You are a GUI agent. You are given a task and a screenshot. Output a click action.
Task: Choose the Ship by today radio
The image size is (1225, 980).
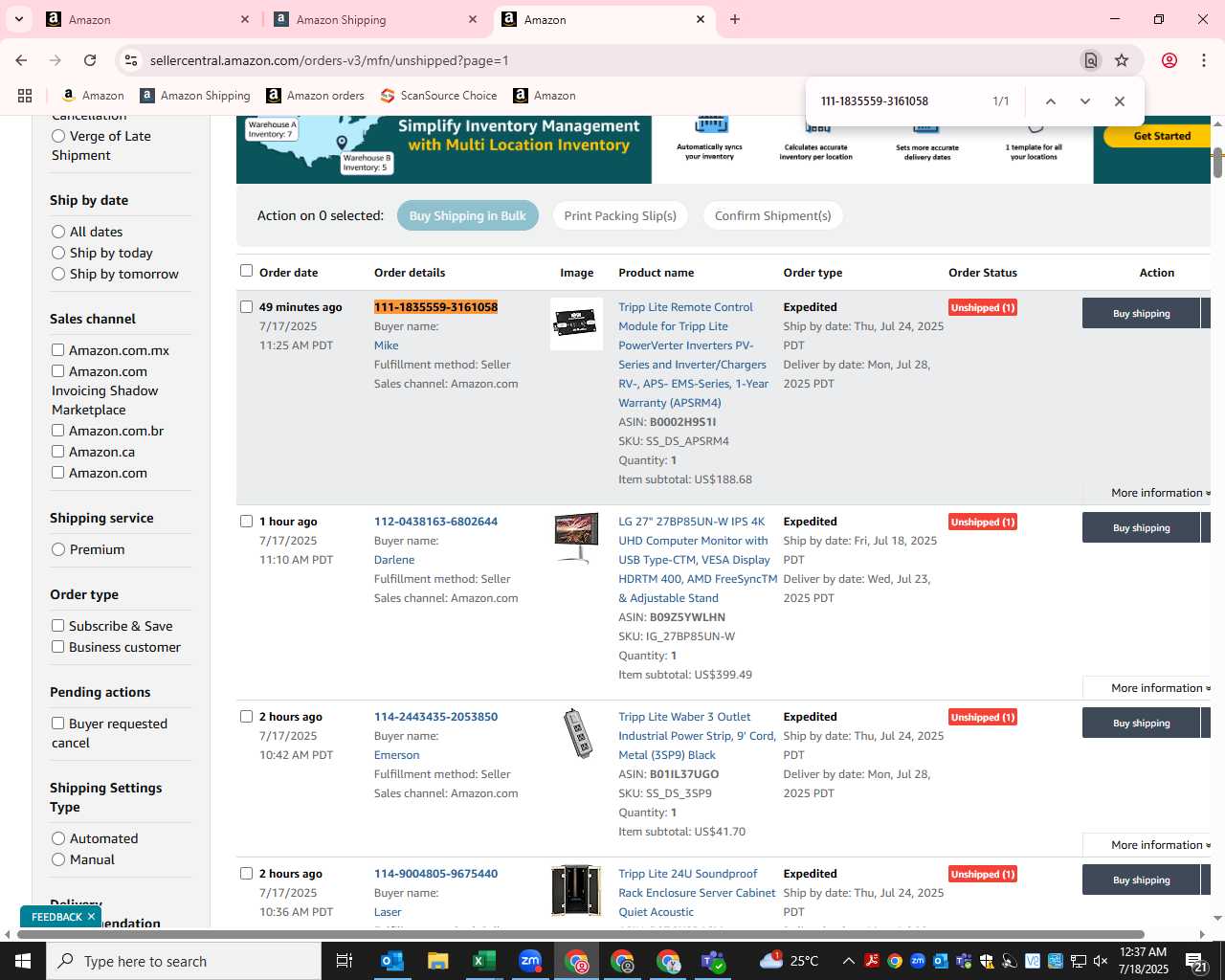click(x=58, y=253)
